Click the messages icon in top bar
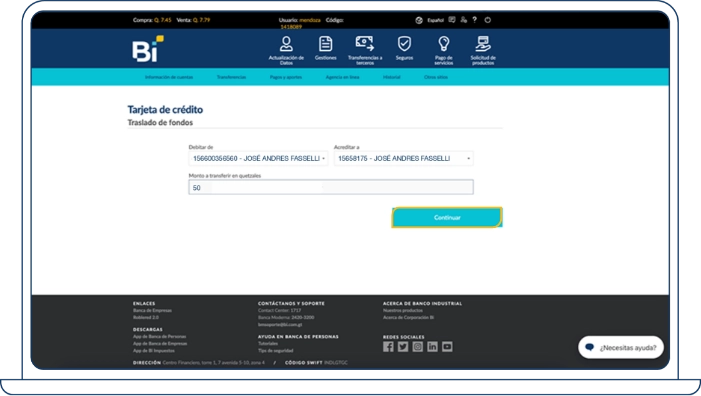701x396 pixels. (x=452, y=20)
